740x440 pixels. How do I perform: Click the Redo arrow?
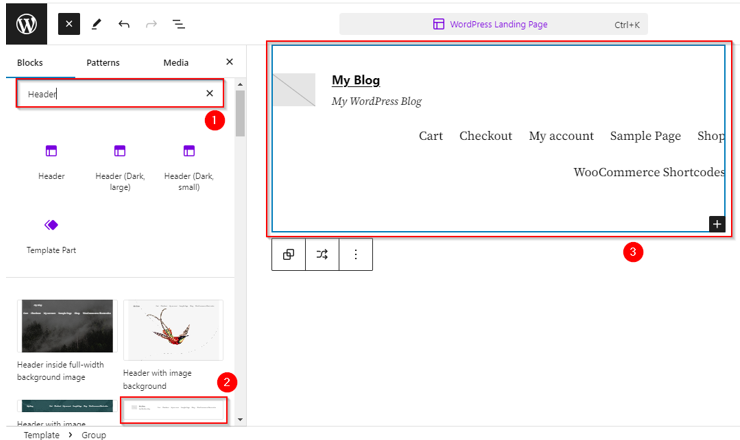tap(151, 24)
